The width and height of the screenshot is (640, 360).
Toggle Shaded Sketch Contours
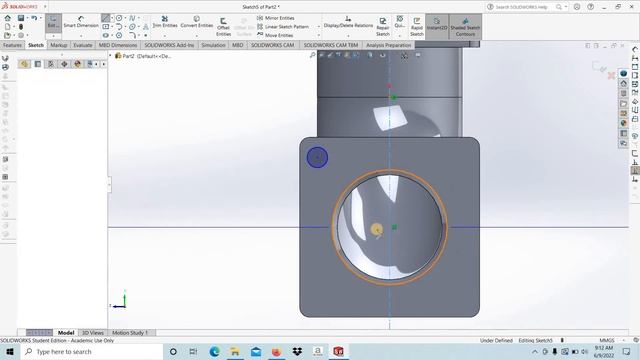(x=465, y=27)
